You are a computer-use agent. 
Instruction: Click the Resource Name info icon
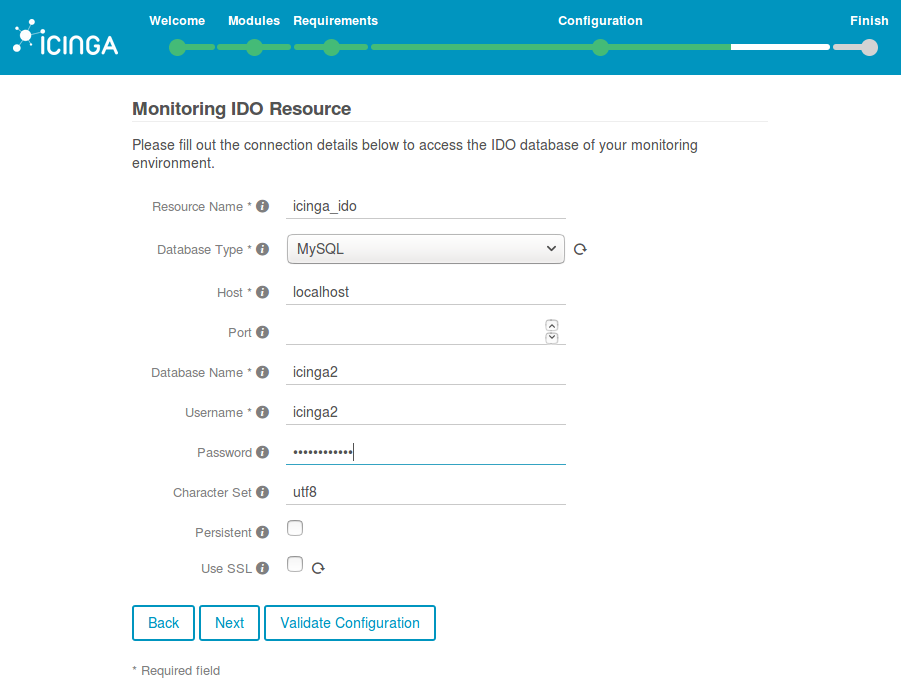(x=263, y=206)
